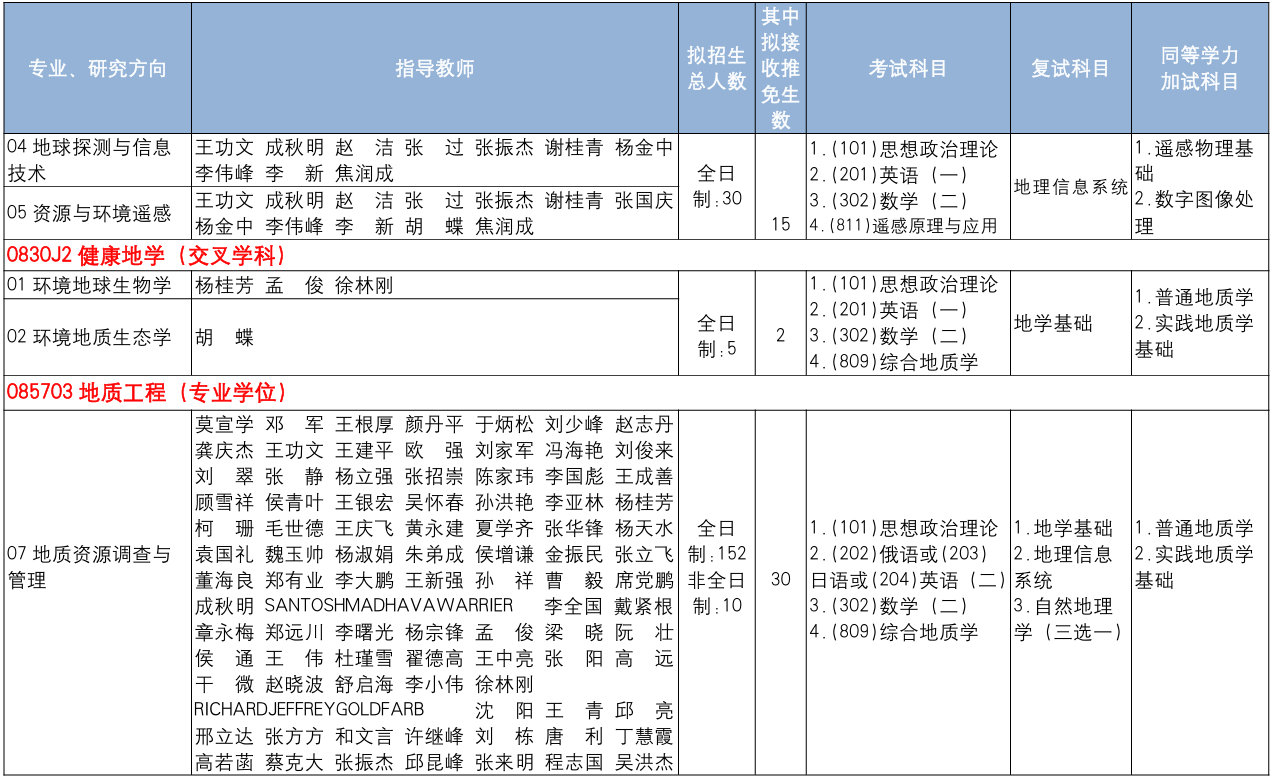Click the exempt quota value 15
This screenshot has width=1272, height=779.
(781, 225)
